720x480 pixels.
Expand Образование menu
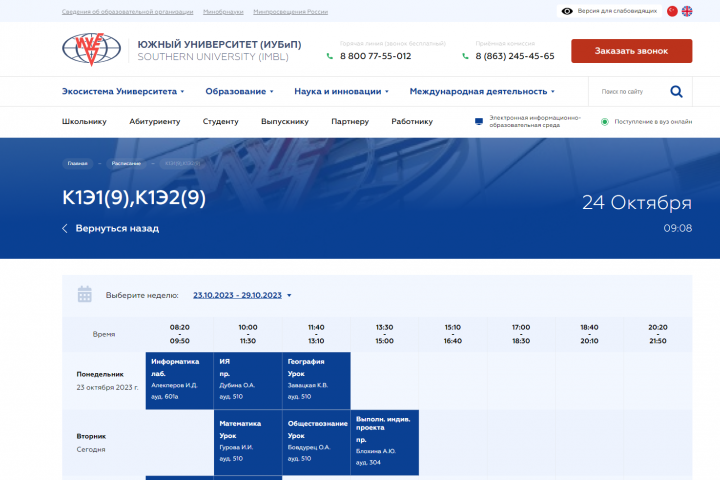pos(239,91)
